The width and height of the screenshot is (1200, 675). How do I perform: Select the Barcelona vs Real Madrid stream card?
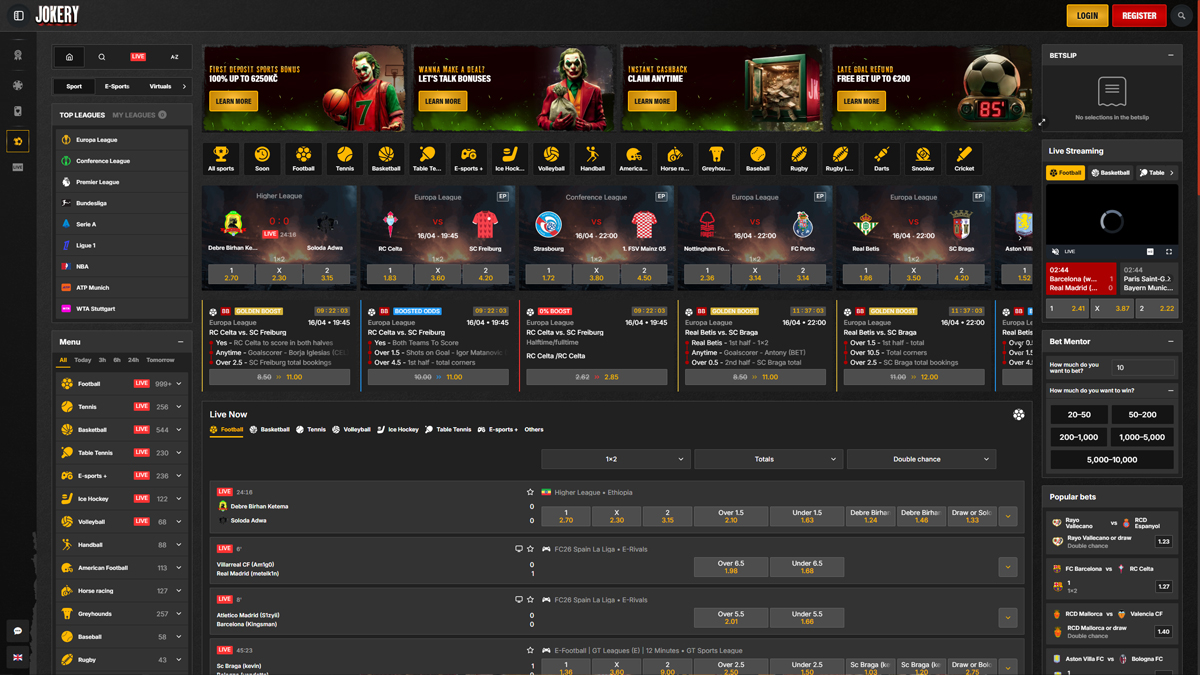point(1081,279)
